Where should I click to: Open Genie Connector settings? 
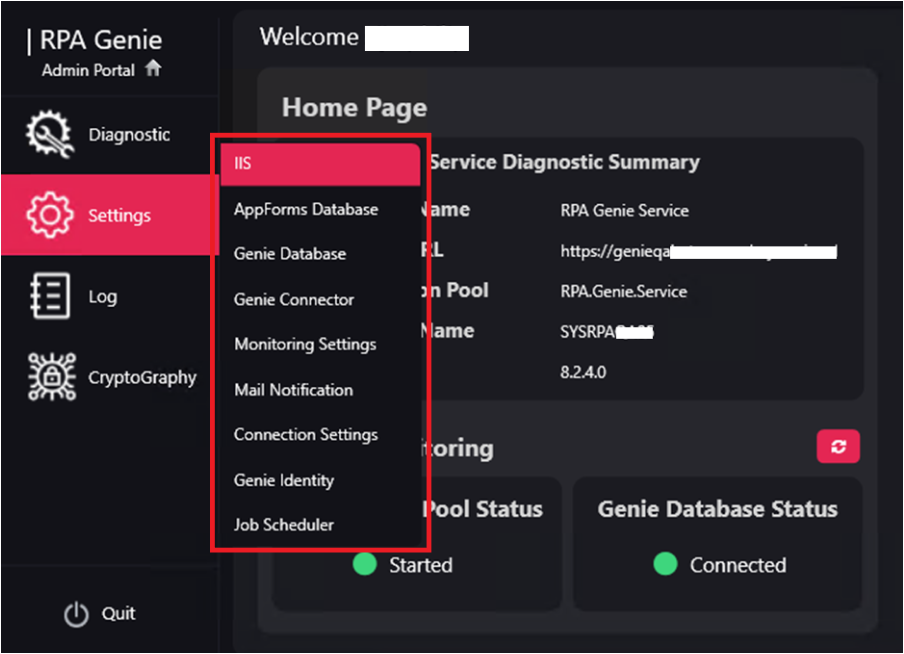coord(294,299)
